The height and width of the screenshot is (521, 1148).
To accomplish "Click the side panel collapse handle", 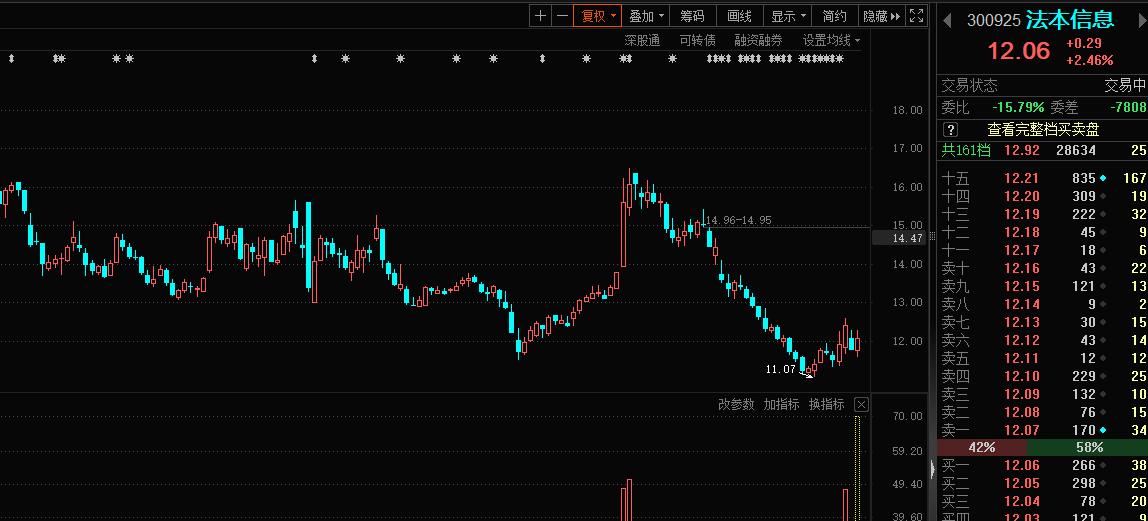I will pos(933,469).
